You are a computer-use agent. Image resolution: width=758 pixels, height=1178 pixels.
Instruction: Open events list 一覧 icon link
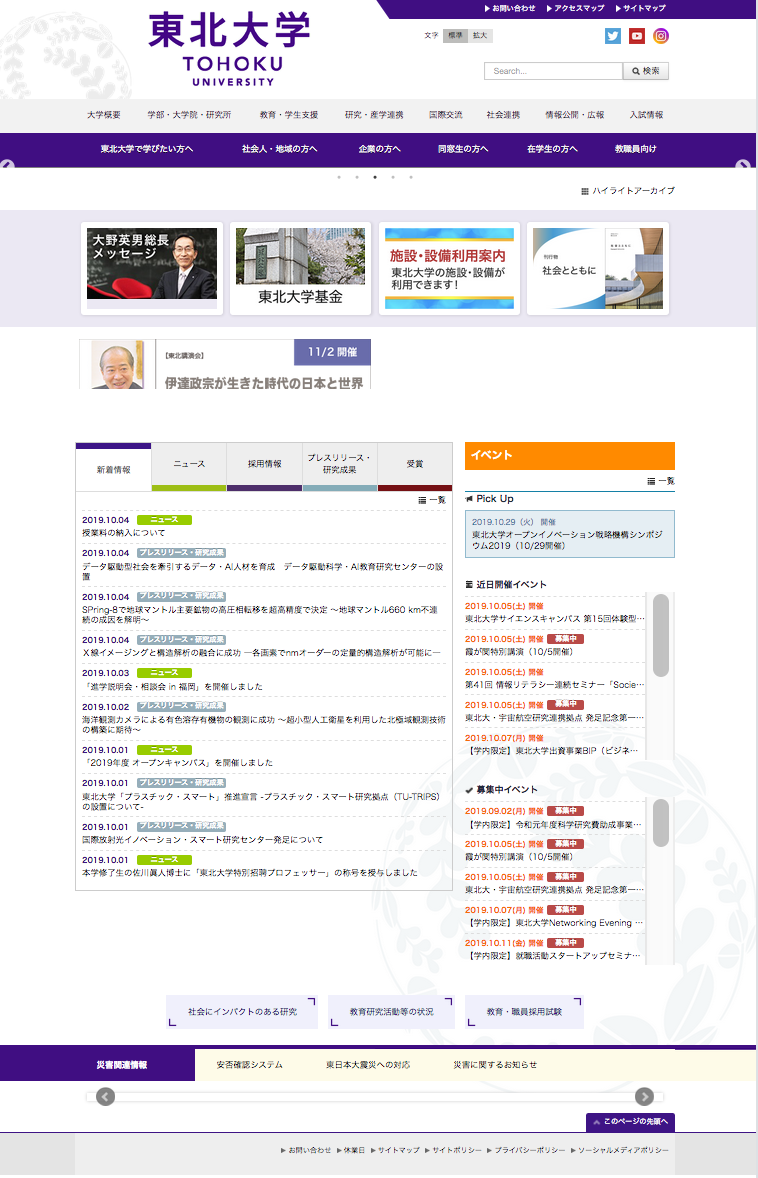coord(661,481)
